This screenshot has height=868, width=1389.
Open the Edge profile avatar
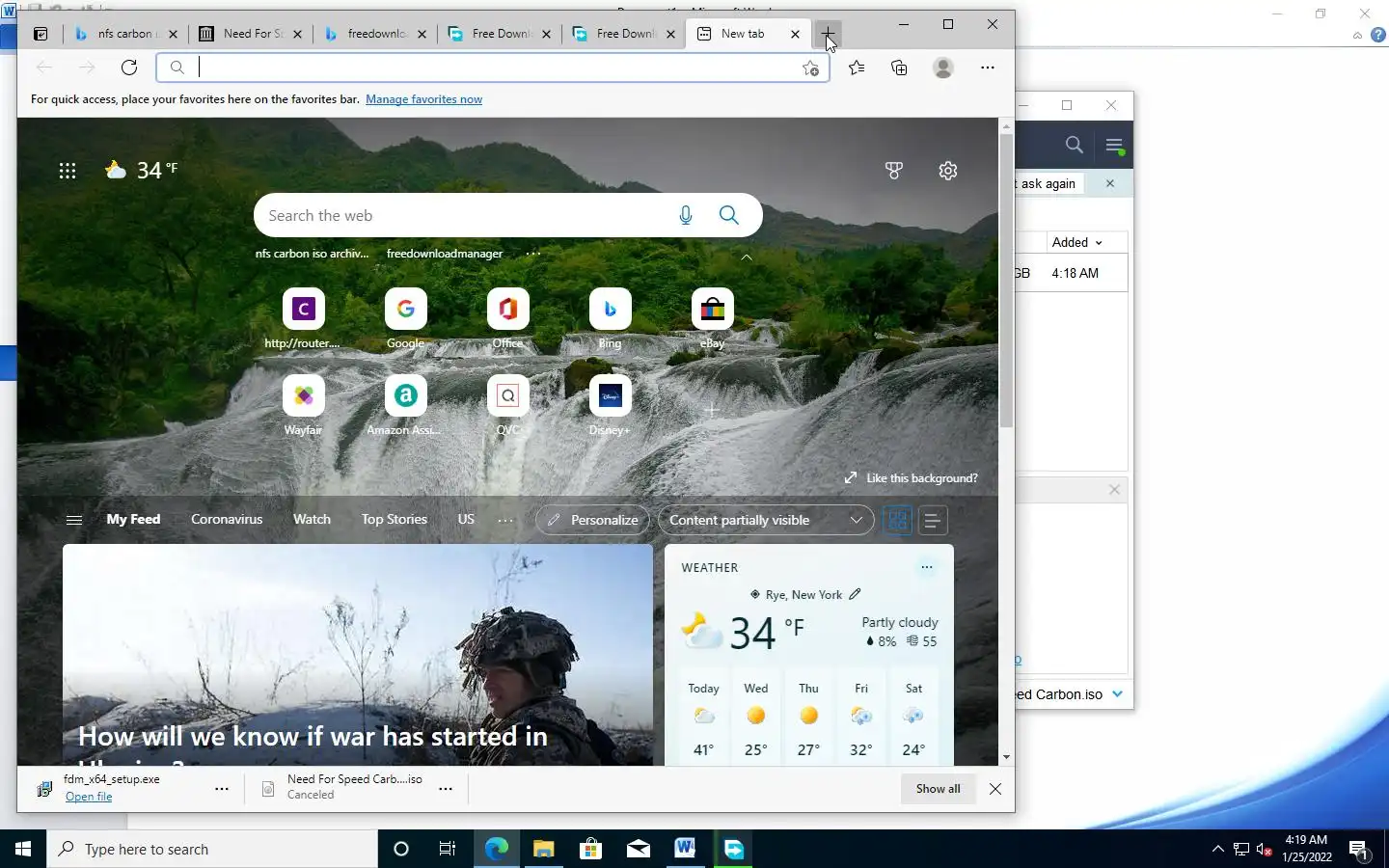click(943, 68)
